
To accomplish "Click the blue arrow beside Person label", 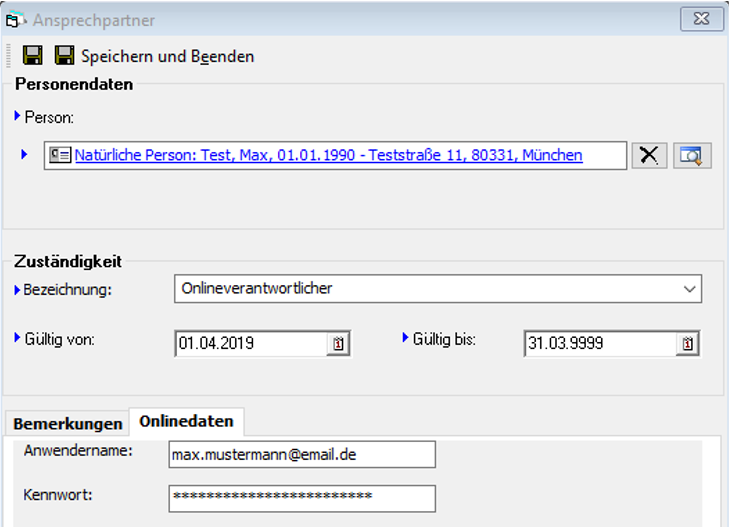I will pyautogui.click(x=18, y=116).
